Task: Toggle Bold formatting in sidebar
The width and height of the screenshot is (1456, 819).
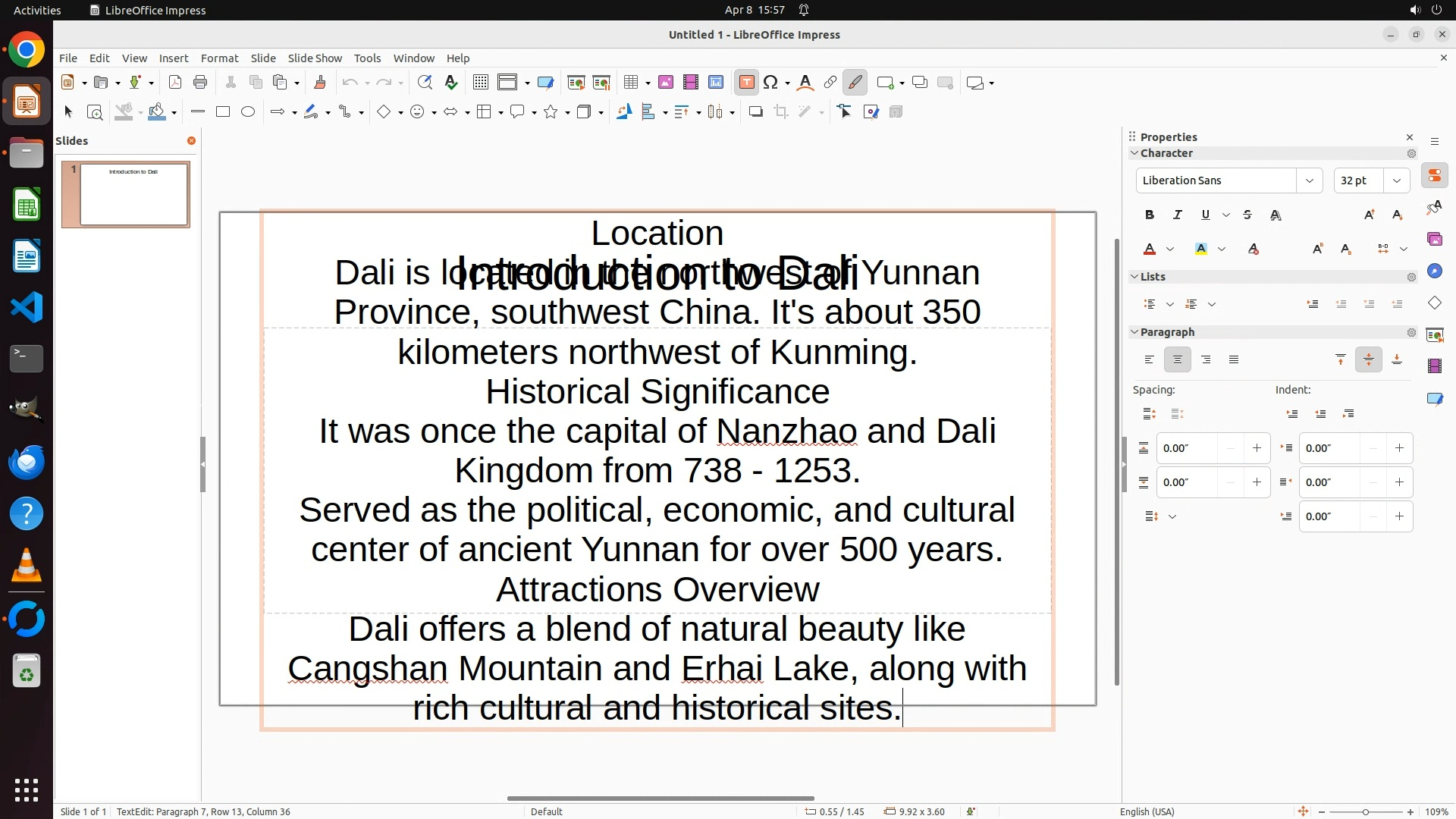Action: click(x=1149, y=215)
